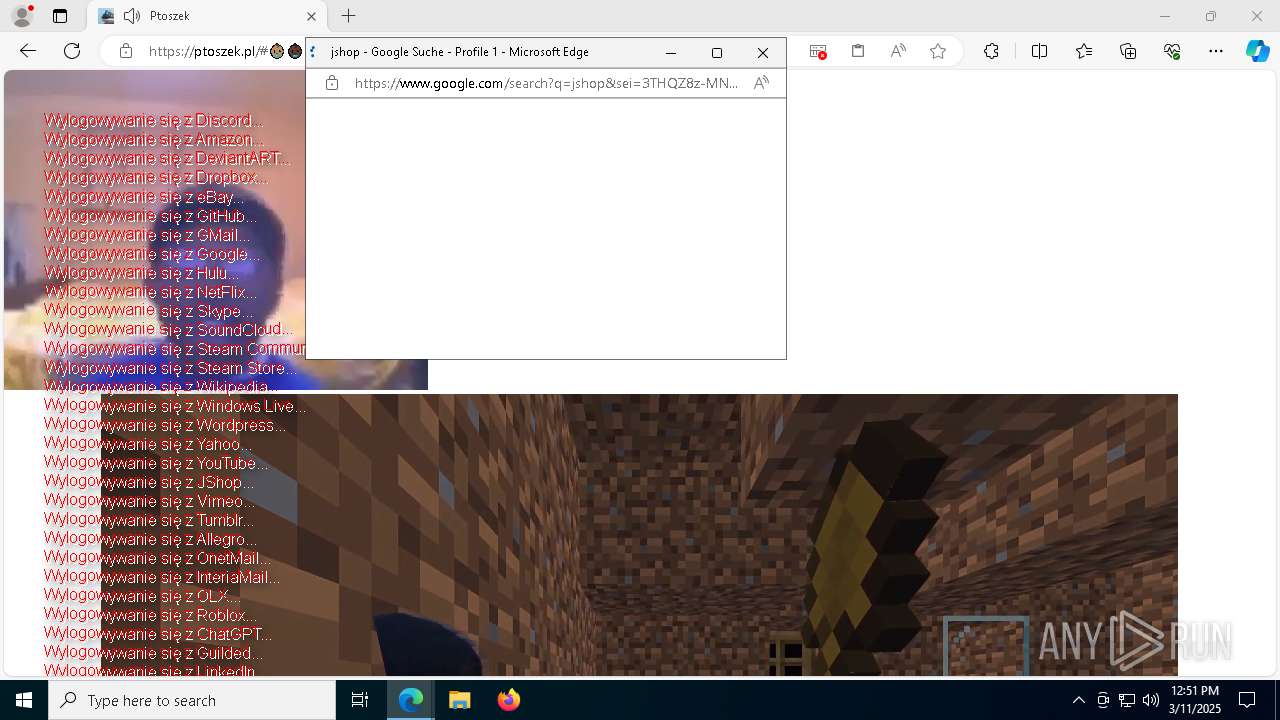Click 'Wylogowywanie się z Steam Store...' text
The image size is (1280, 720).
coord(170,368)
